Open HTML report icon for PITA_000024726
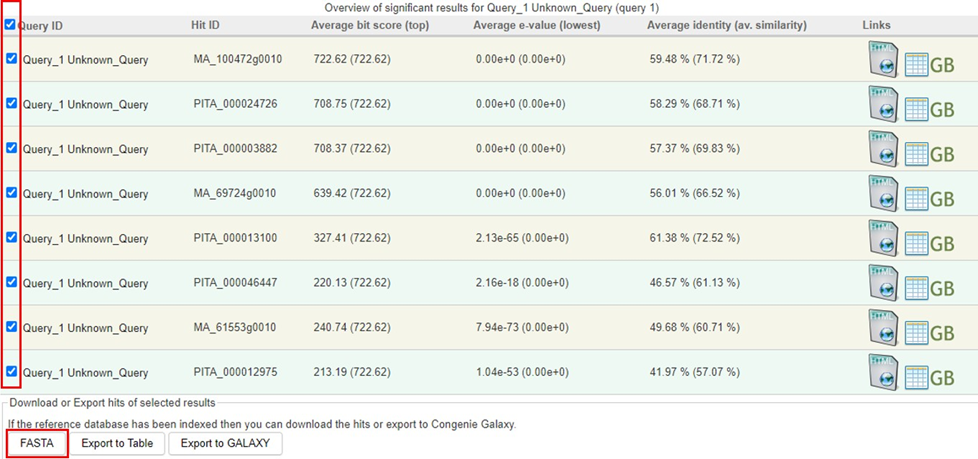Viewport: 978px width, 459px height. pyautogui.click(x=883, y=105)
